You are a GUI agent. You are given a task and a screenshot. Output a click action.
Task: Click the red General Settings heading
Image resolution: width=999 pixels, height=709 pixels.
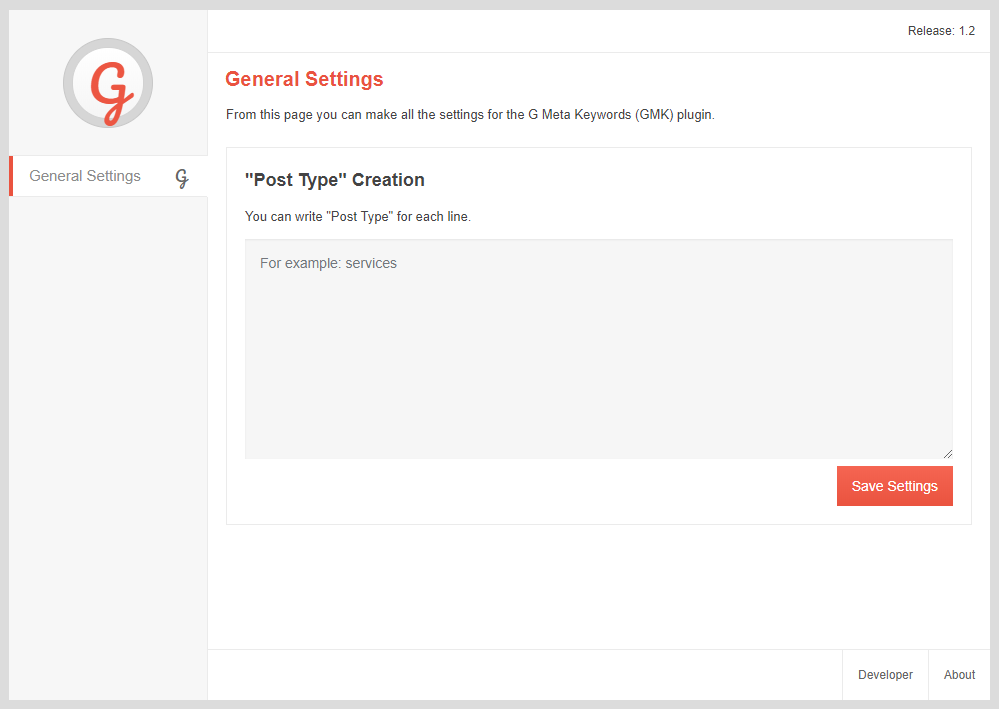[x=304, y=79]
